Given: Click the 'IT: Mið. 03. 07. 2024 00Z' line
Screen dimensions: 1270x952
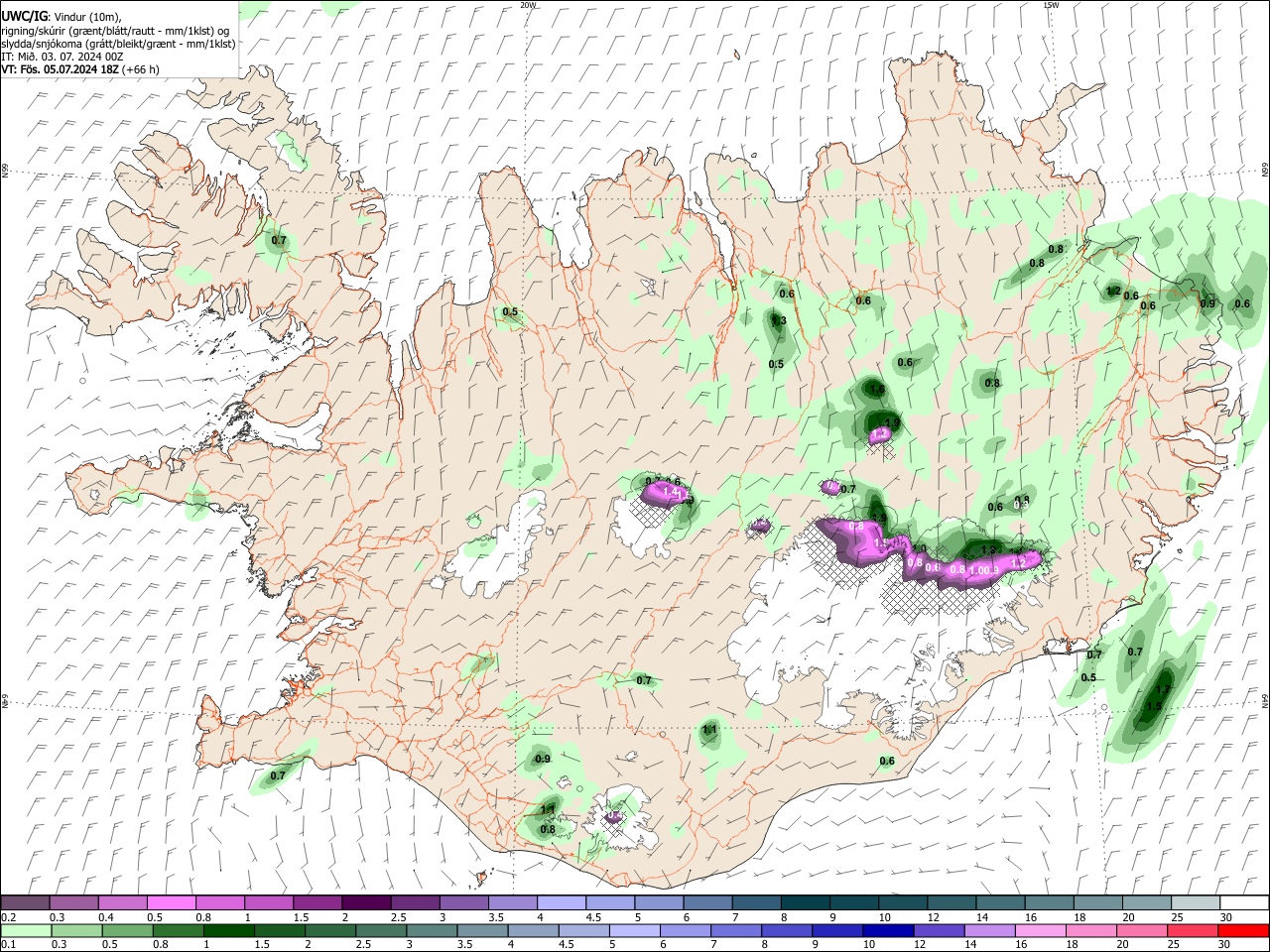Looking at the screenshot, I should pyautogui.click(x=63, y=57).
